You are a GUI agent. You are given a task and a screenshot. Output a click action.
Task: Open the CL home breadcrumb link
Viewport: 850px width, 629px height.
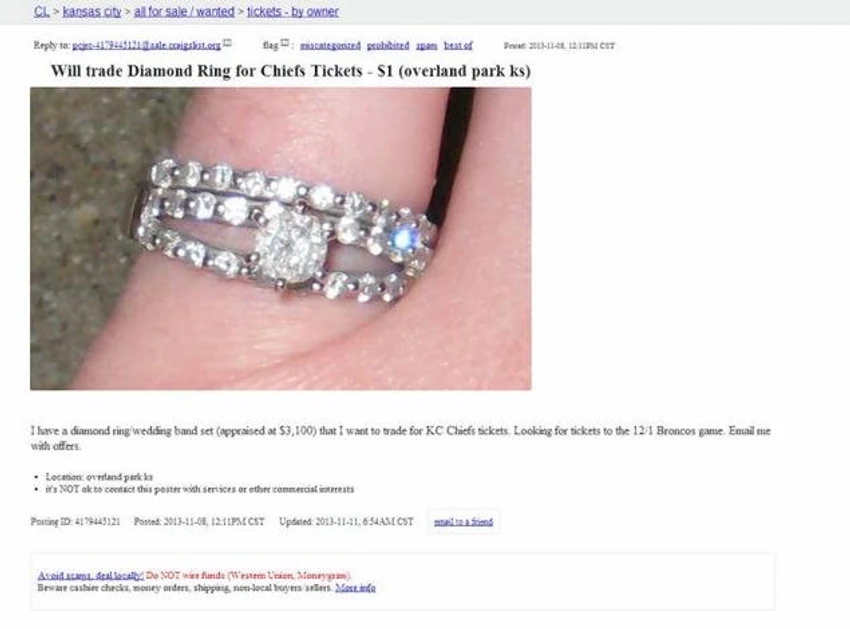click(x=42, y=11)
